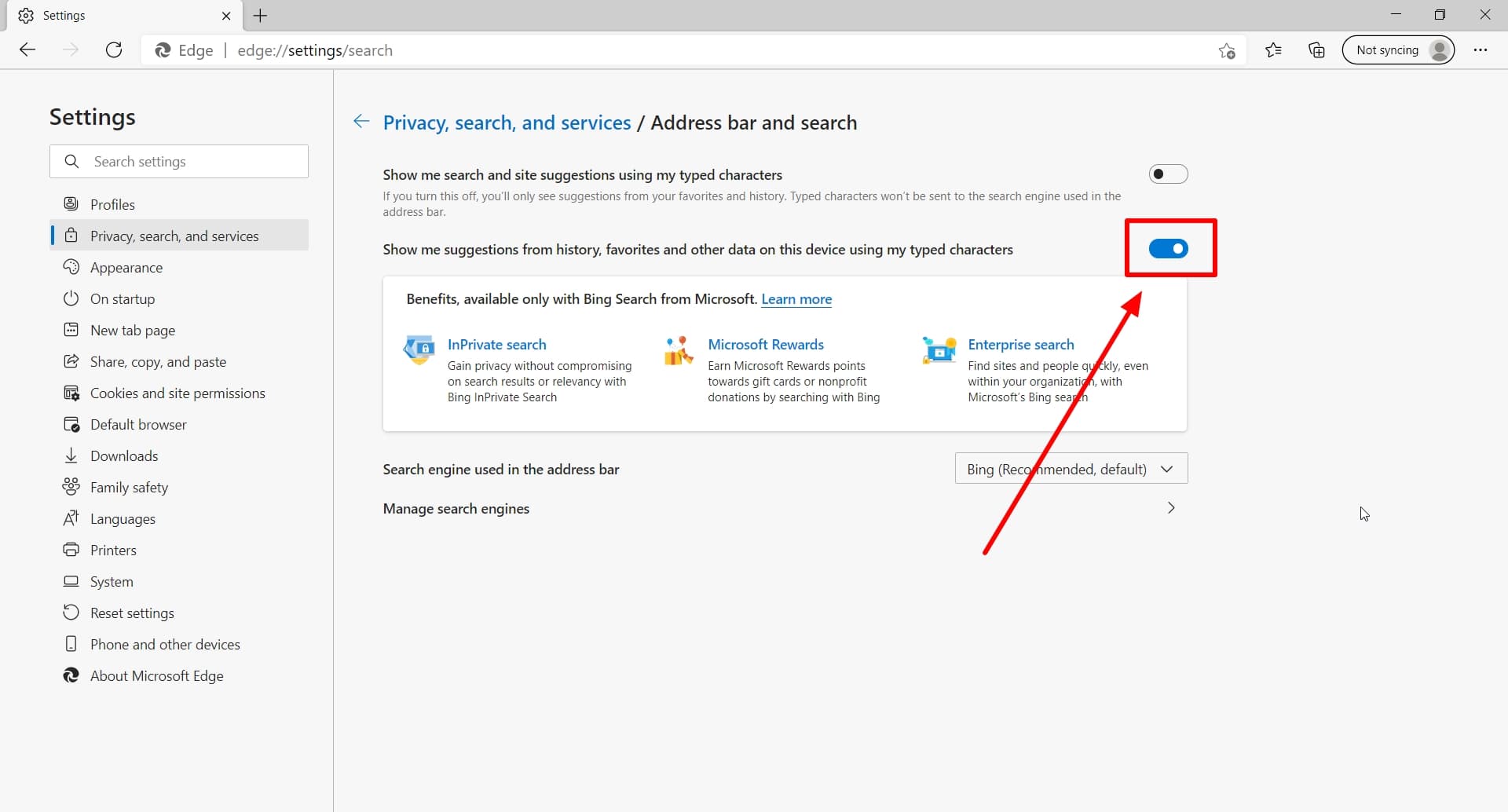Click the New tab page icon
Image resolution: width=1508 pixels, height=812 pixels.
pos(71,330)
